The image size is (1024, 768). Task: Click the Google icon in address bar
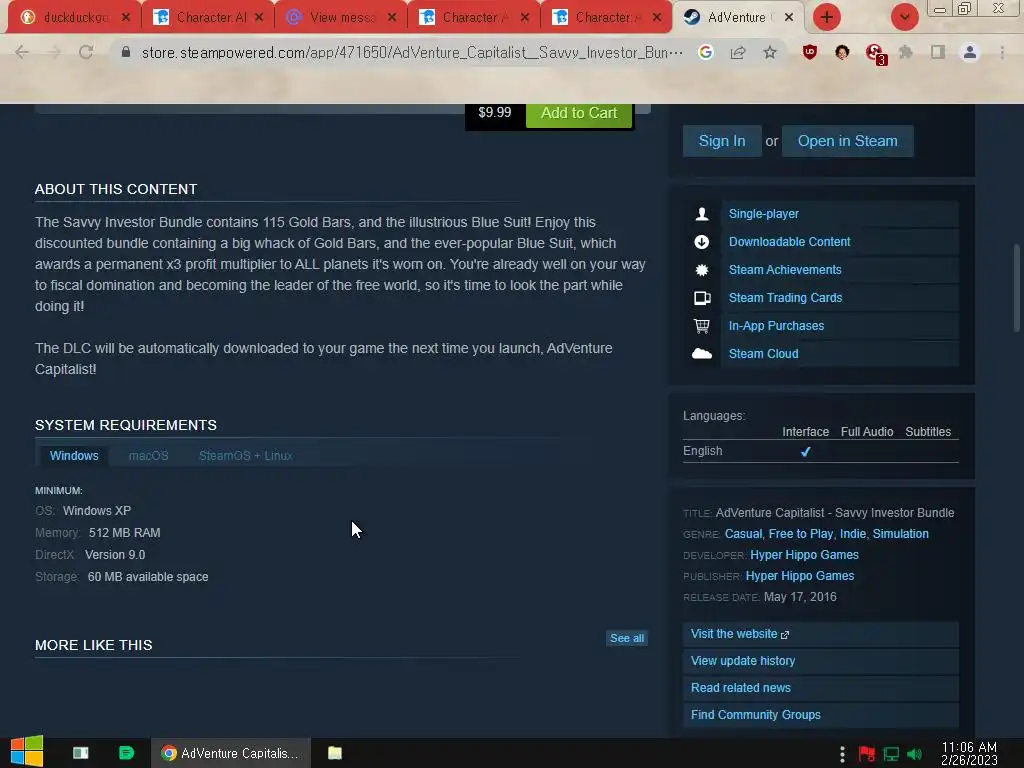(x=705, y=52)
